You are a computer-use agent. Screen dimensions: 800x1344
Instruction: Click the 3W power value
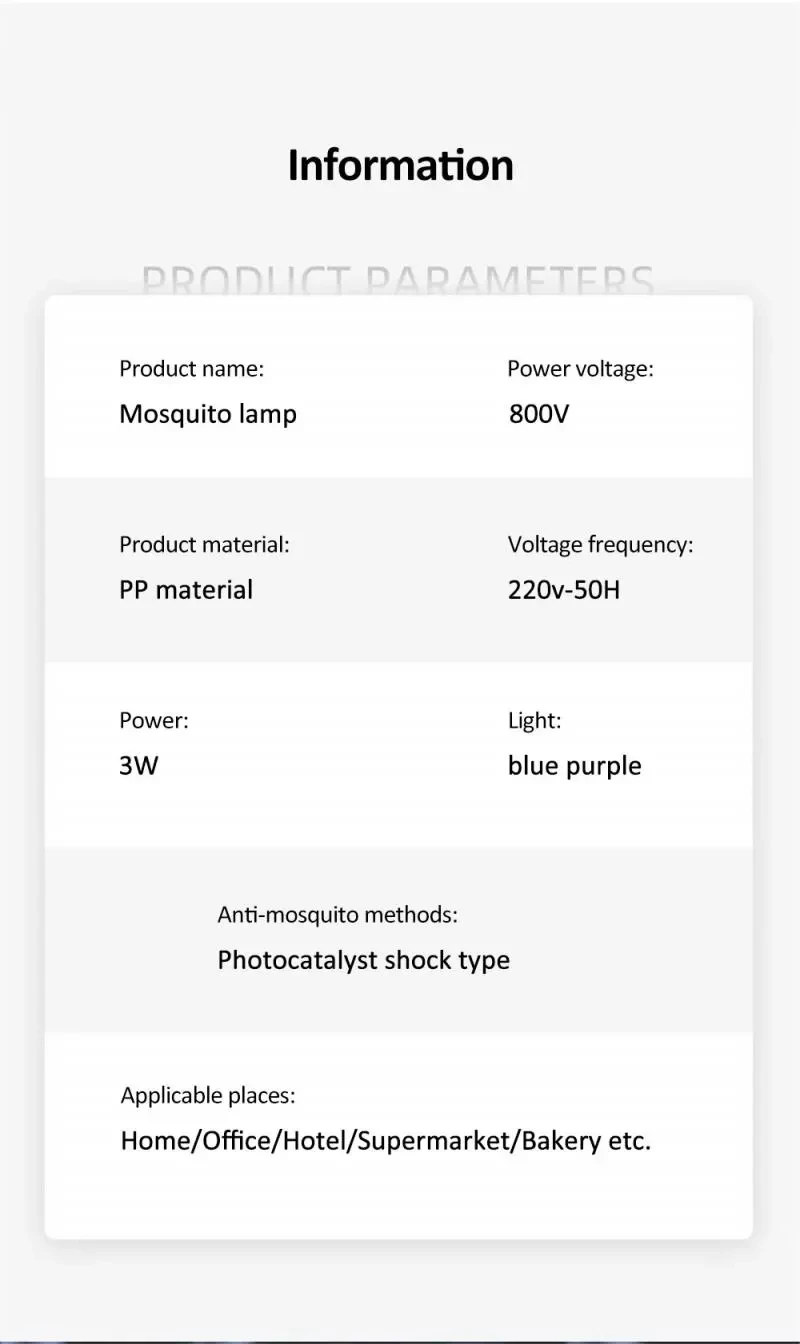point(139,766)
